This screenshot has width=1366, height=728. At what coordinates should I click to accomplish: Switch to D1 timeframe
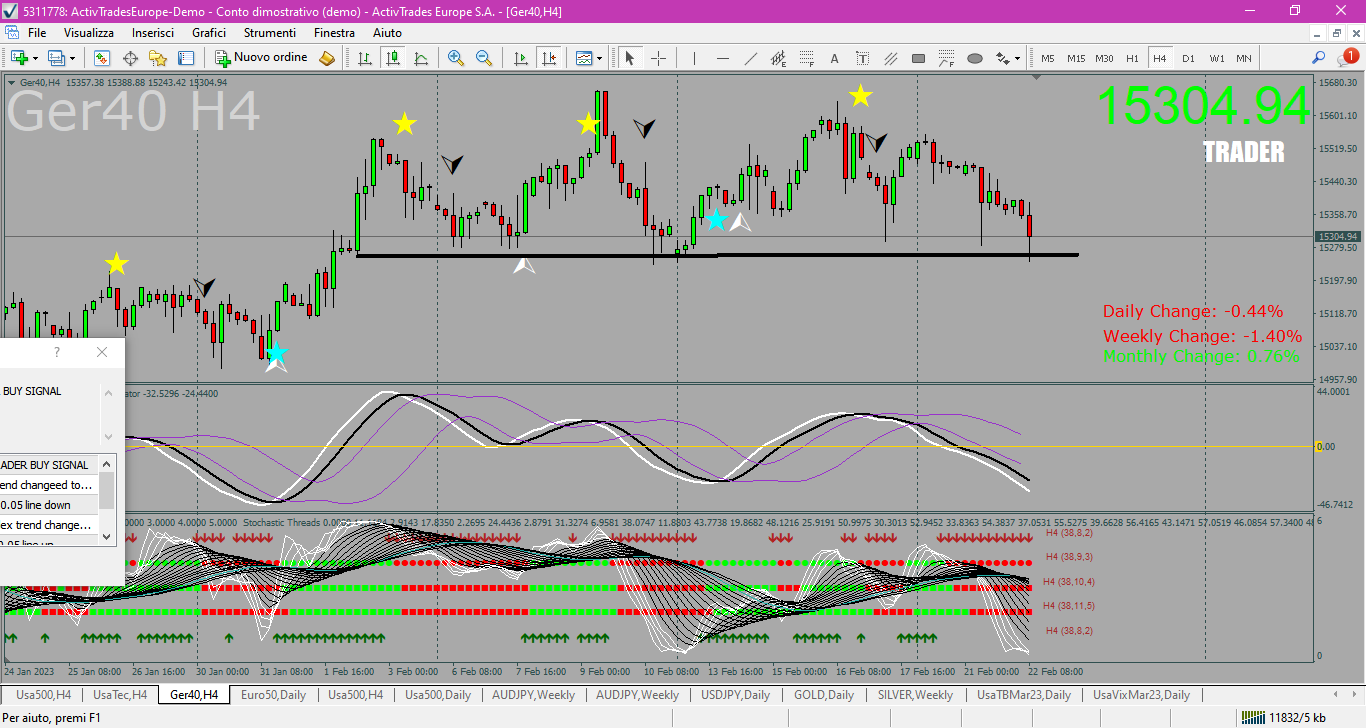pos(1188,58)
